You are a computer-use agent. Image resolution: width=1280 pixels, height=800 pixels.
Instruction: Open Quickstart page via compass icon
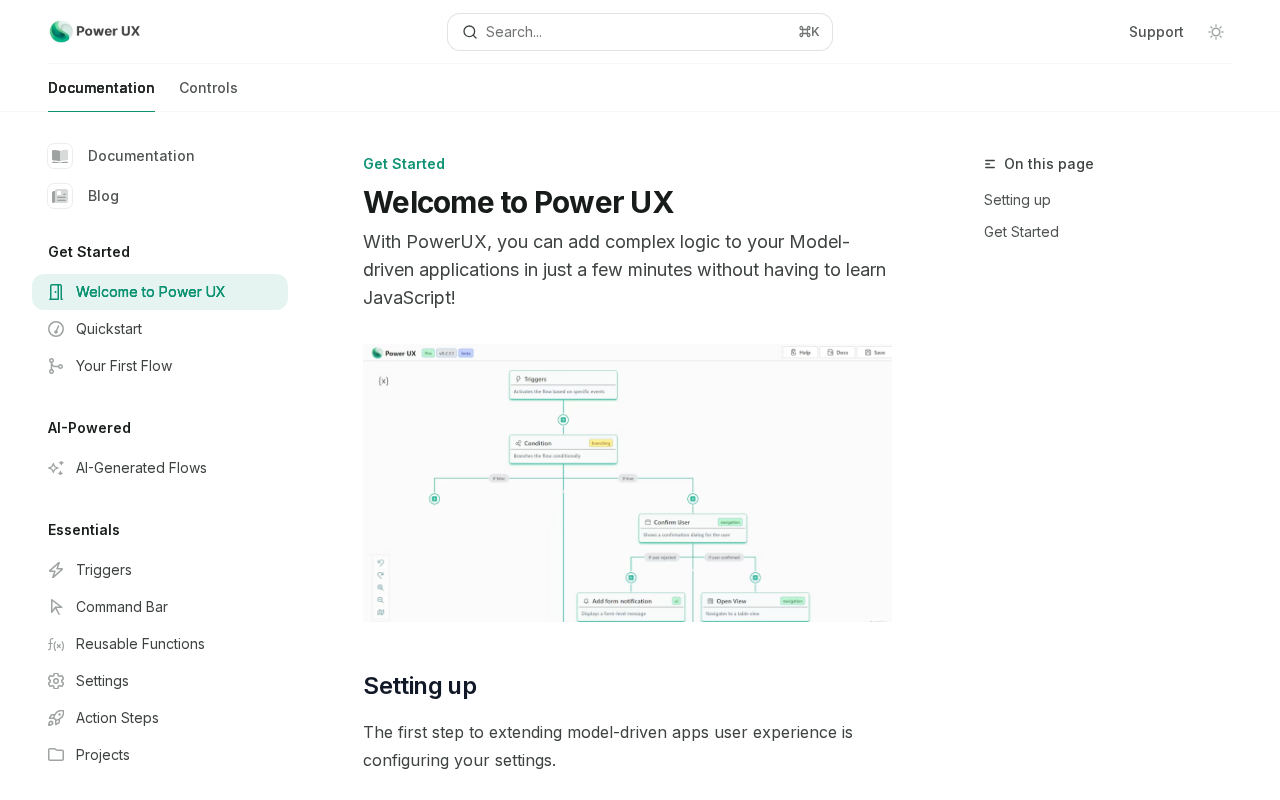coord(56,329)
